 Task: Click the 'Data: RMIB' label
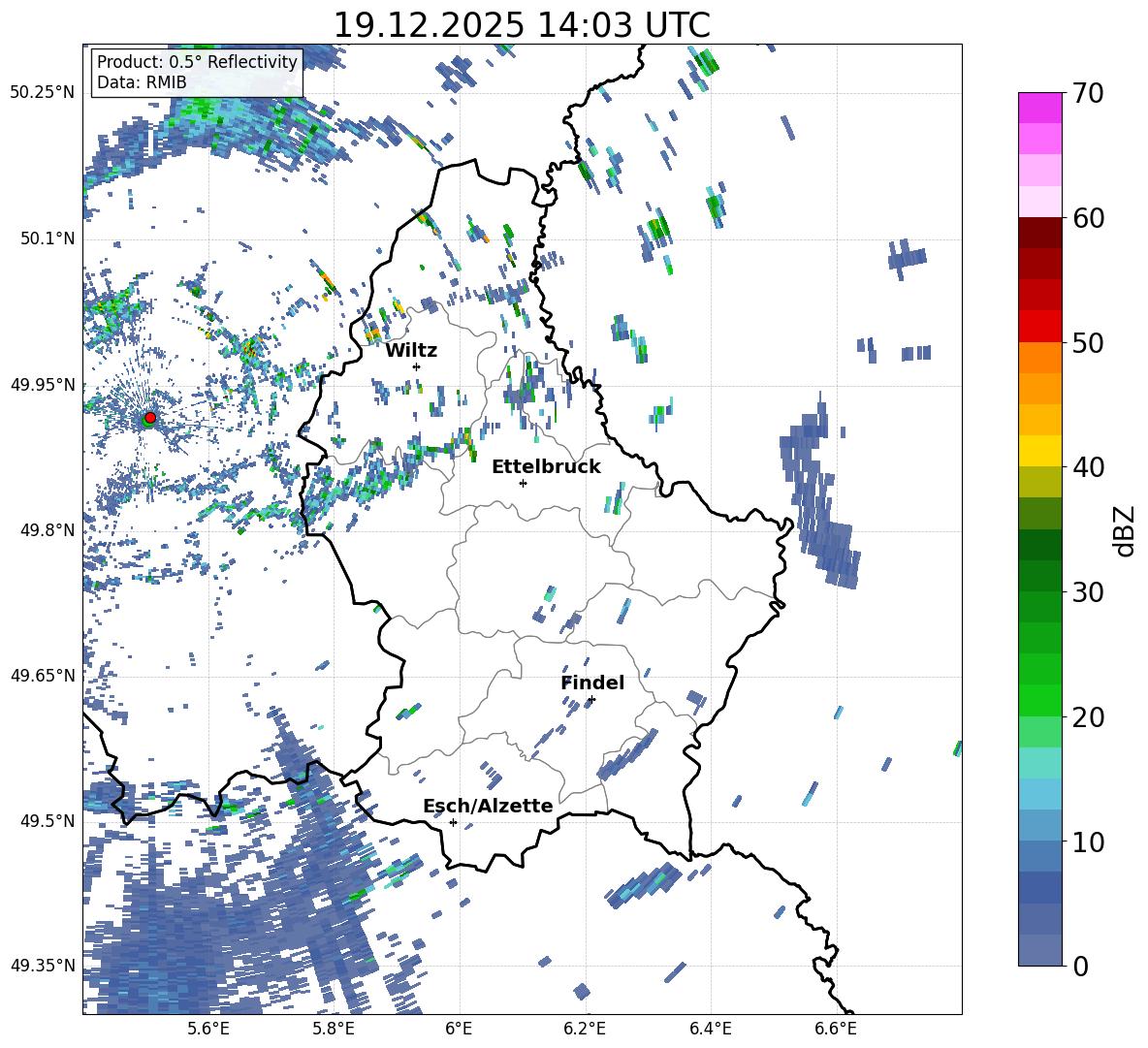(x=142, y=82)
